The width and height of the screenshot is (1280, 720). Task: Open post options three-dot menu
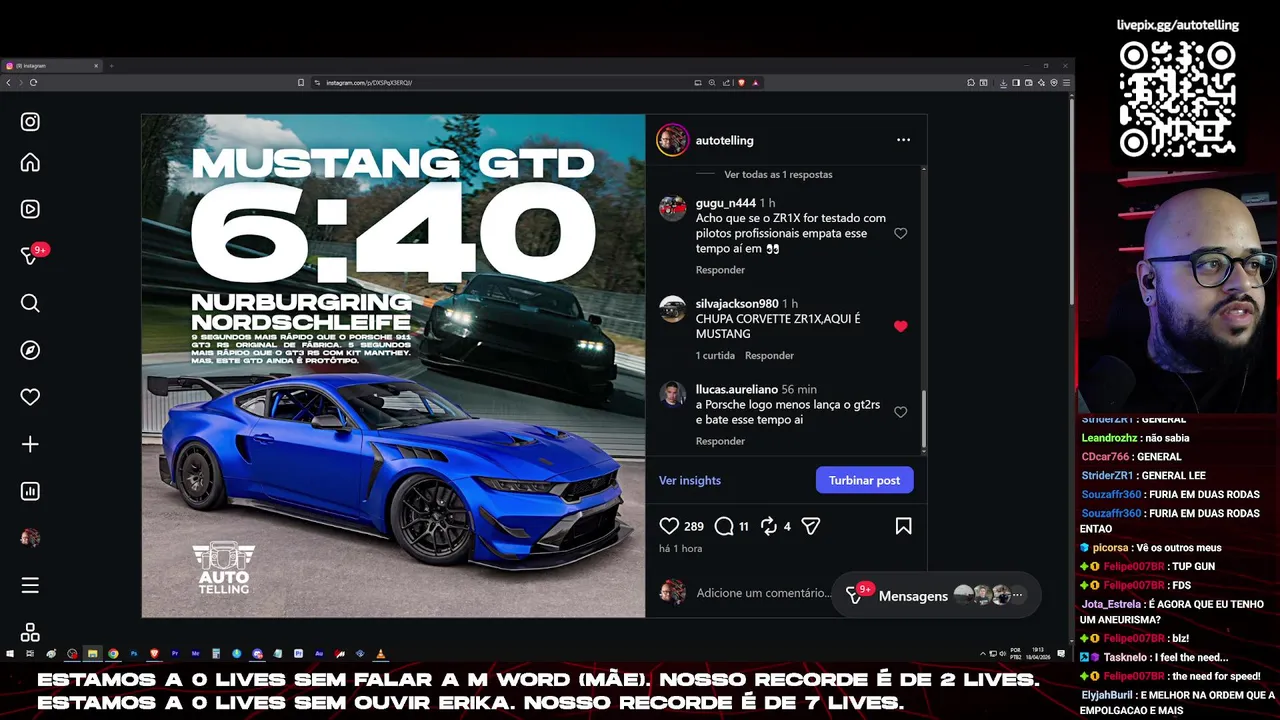click(903, 140)
